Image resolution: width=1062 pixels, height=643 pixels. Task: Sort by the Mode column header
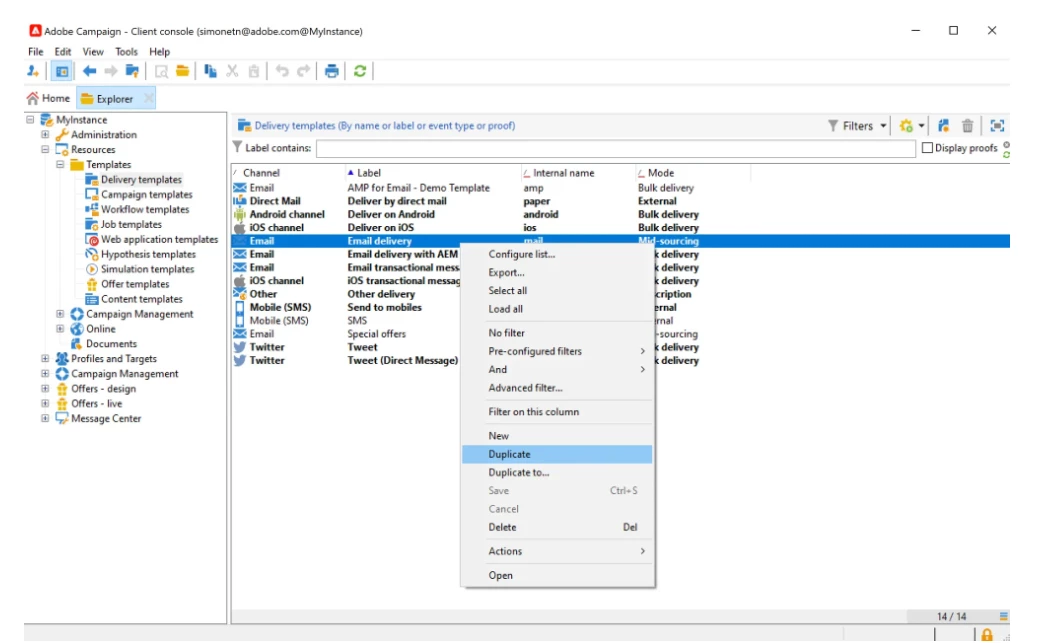[x=692, y=173]
